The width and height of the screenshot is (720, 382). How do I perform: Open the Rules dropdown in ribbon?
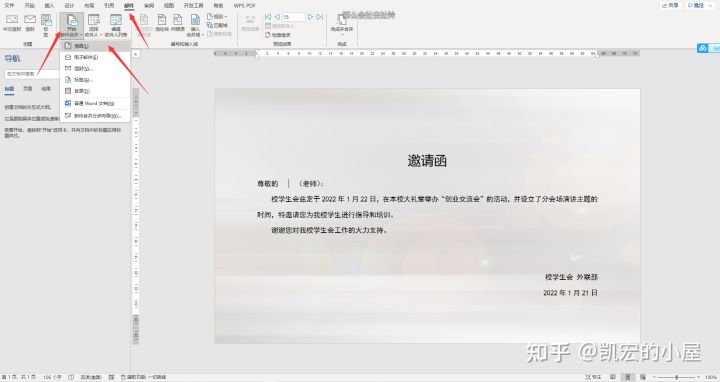(217, 17)
